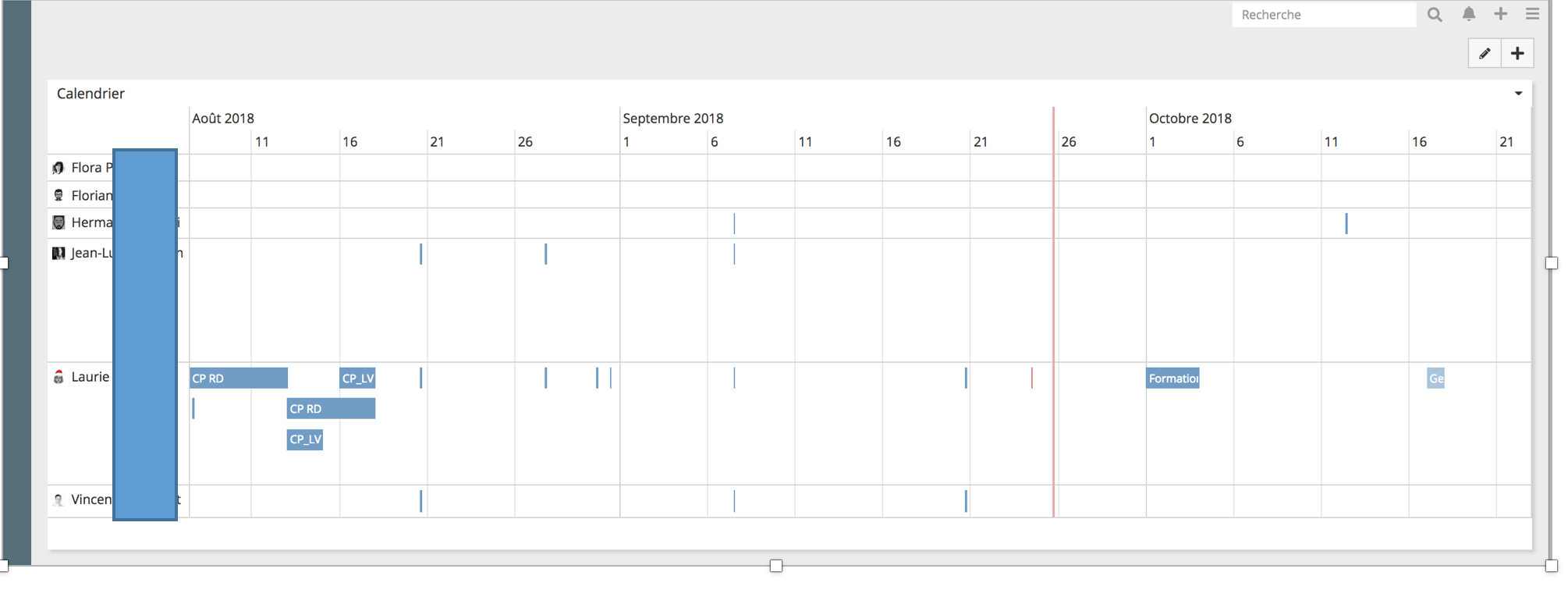Click the Jean-Lu name label
Screen dimensions: 1568x590
[x=92, y=253]
